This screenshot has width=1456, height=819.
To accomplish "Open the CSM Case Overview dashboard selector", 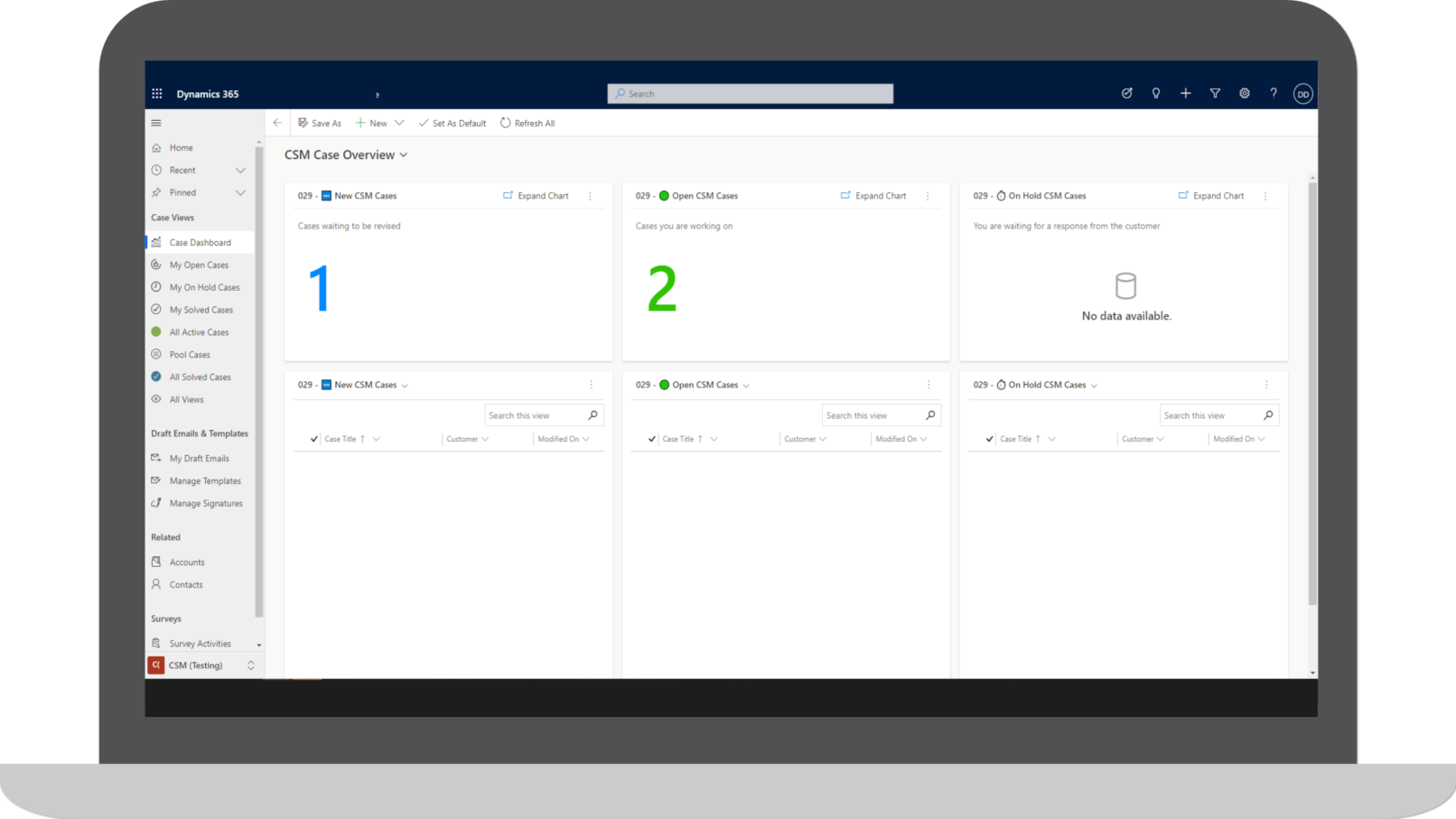I will [403, 154].
